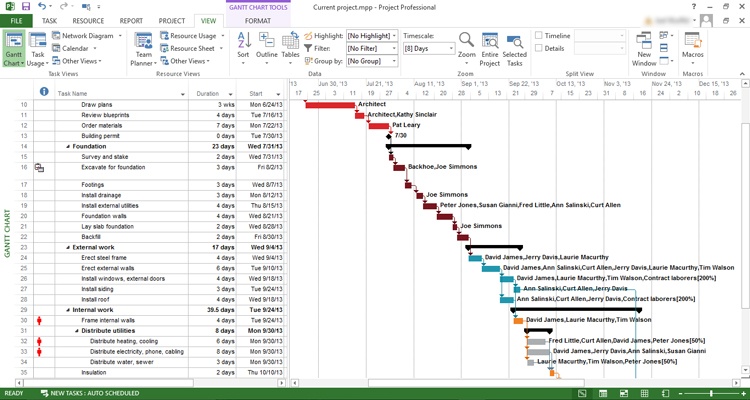
Task: Open the Outline levels menu
Action: (266, 47)
